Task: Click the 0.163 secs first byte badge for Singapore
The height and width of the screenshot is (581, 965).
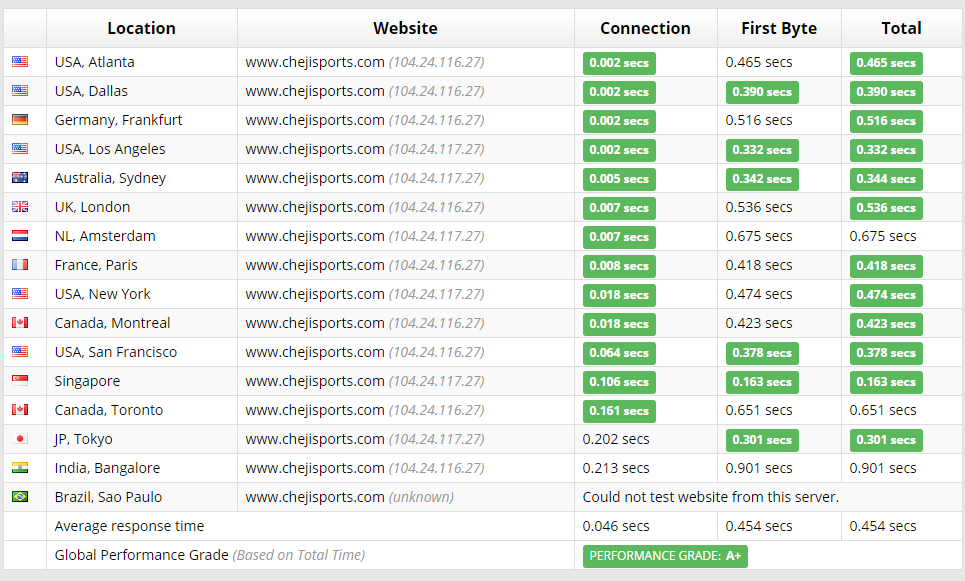Action: (x=762, y=382)
